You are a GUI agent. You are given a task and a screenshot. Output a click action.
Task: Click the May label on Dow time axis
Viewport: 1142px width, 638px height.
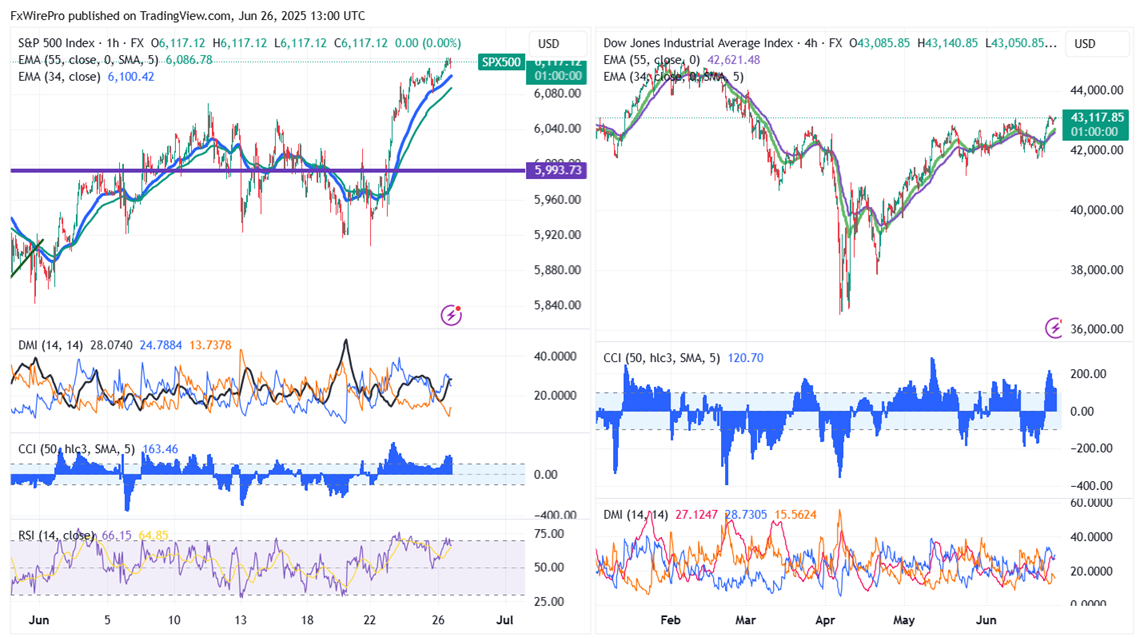coord(903,621)
